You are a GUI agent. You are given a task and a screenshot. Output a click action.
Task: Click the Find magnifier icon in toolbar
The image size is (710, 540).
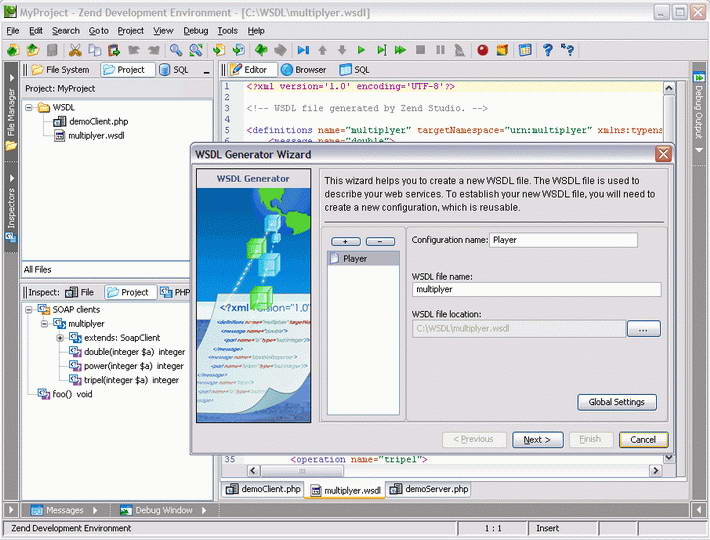[x=175, y=50]
